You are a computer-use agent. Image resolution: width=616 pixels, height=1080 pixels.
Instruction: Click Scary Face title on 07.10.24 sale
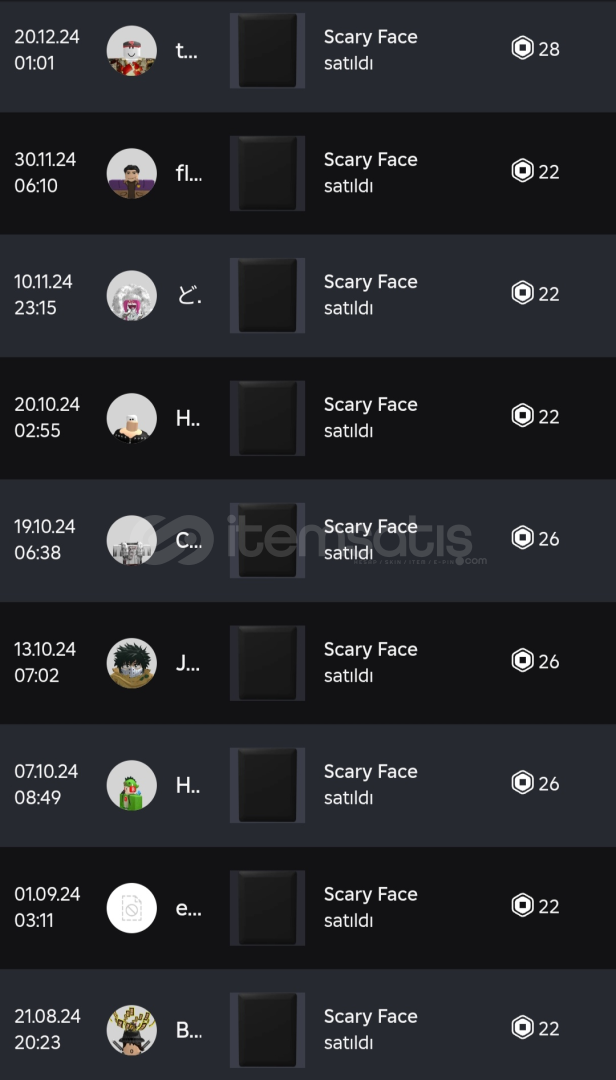coord(370,772)
